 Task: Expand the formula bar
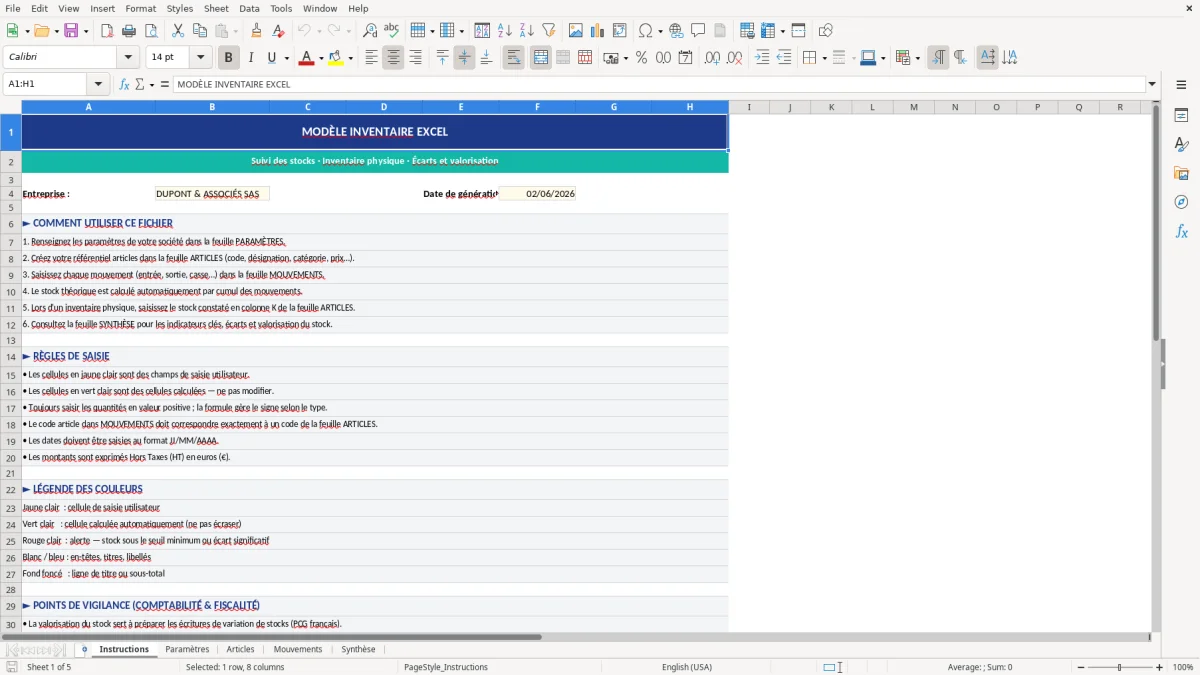click(x=1152, y=85)
